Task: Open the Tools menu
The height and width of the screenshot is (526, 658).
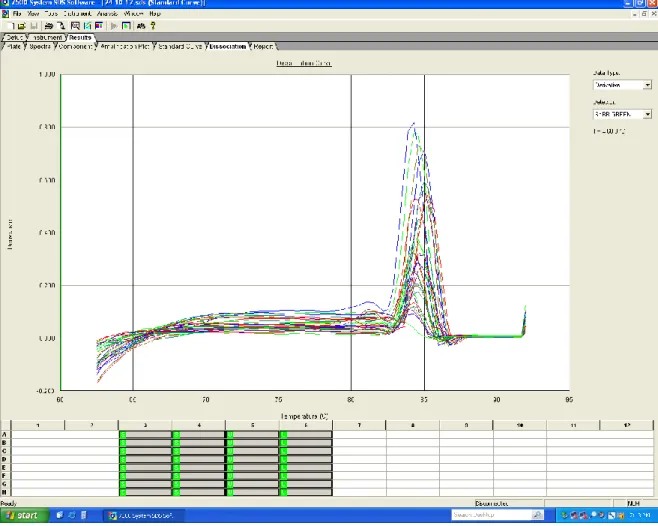Action: pyautogui.click(x=51, y=14)
